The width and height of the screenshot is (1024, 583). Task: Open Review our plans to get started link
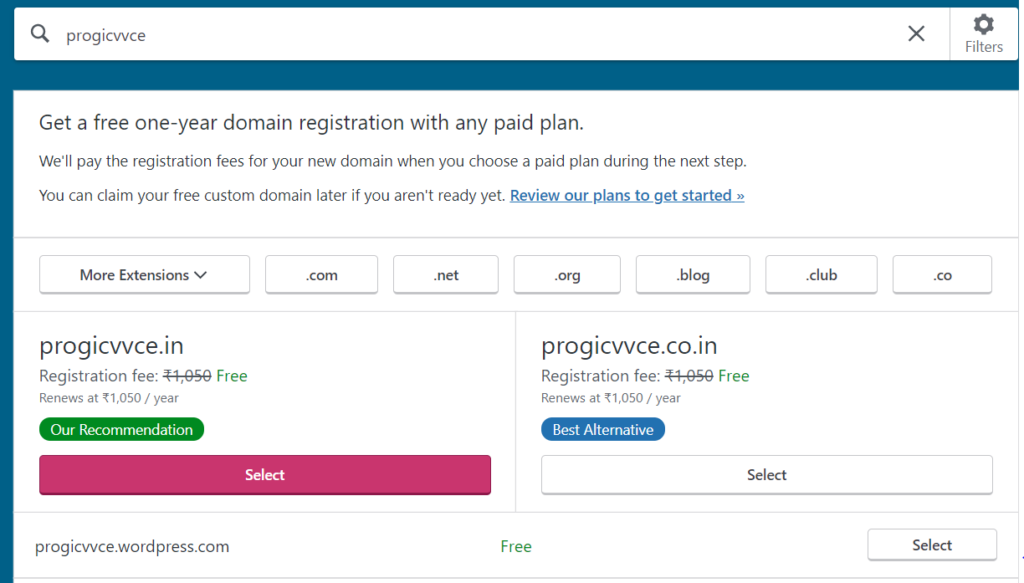[627, 195]
